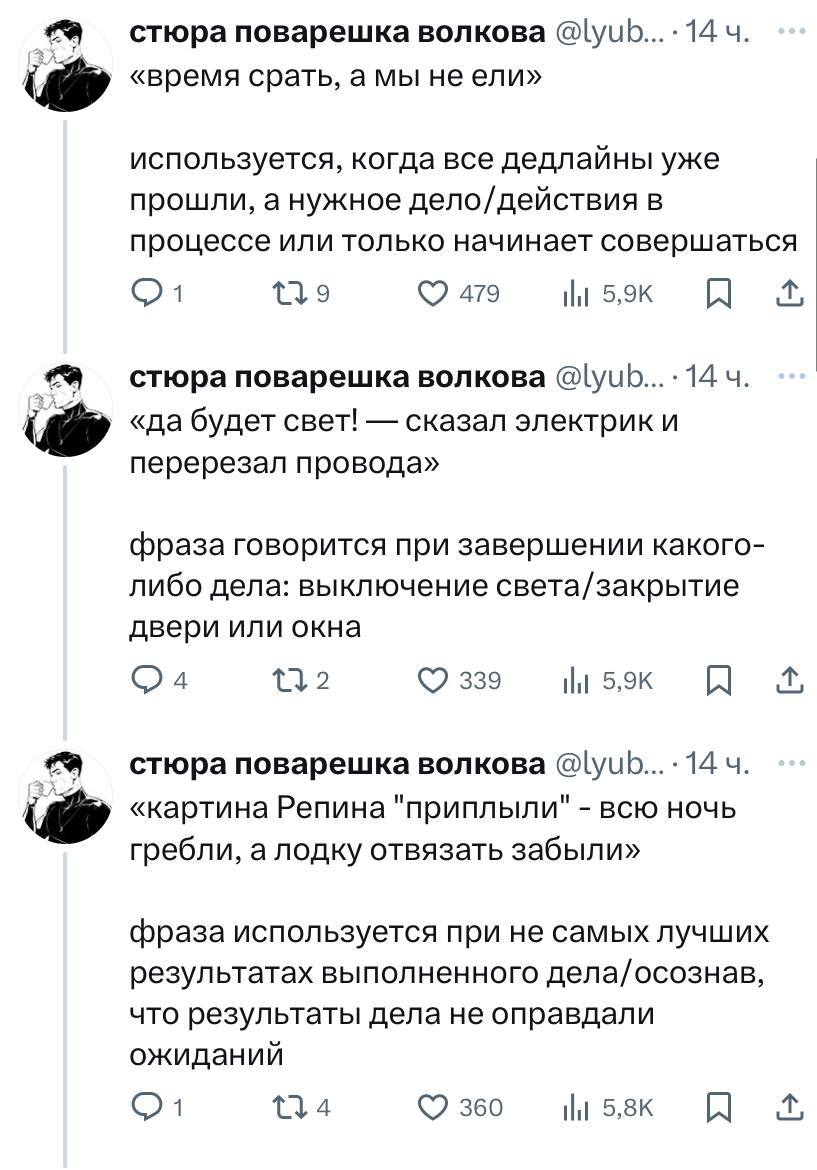Image resolution: width=817 pixels, height=1170 pixels.
Task: Like the tweet with 339 likes
Action: point(435,680)
